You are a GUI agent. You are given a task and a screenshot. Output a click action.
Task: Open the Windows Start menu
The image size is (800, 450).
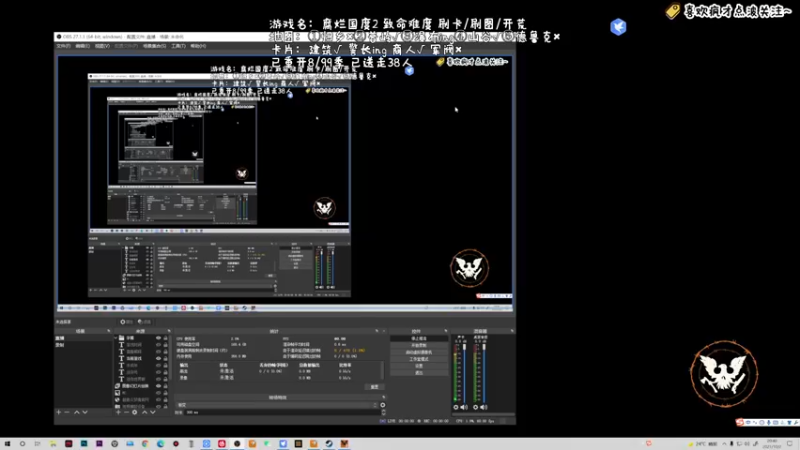(x=7, y=444)
